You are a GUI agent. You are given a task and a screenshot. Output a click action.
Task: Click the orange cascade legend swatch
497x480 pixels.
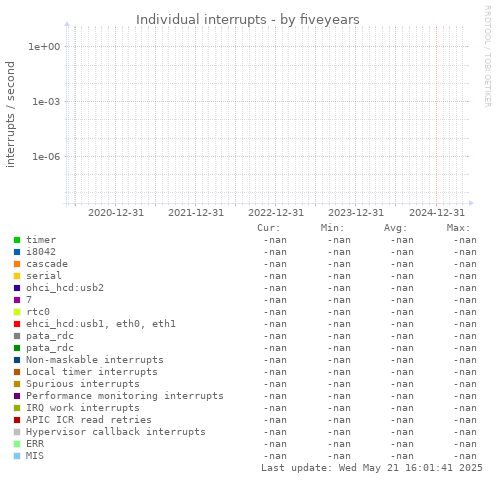[x=17, y=264]
